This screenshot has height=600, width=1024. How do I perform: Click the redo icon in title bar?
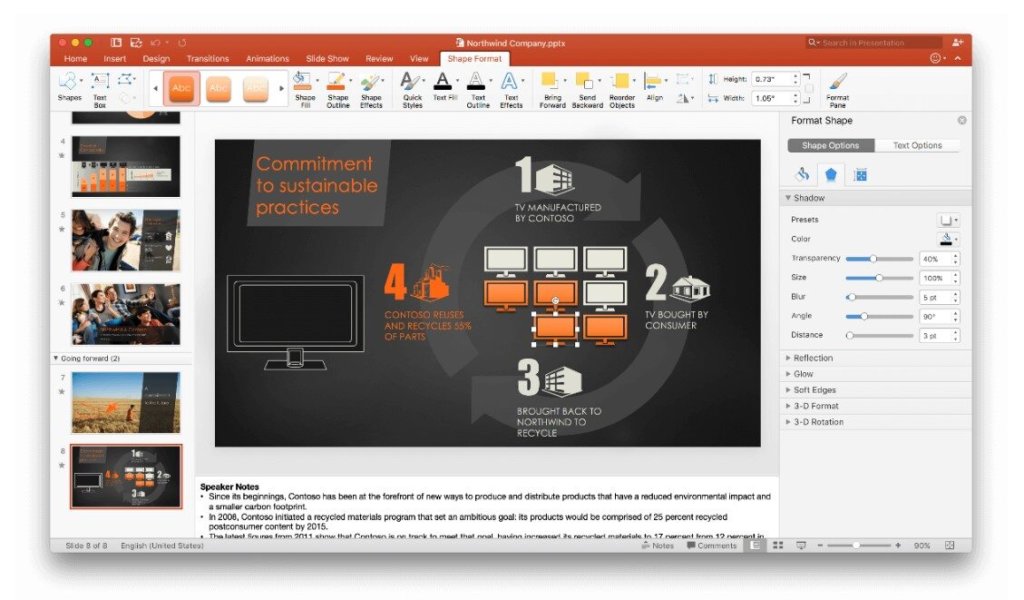coord(182,42)
